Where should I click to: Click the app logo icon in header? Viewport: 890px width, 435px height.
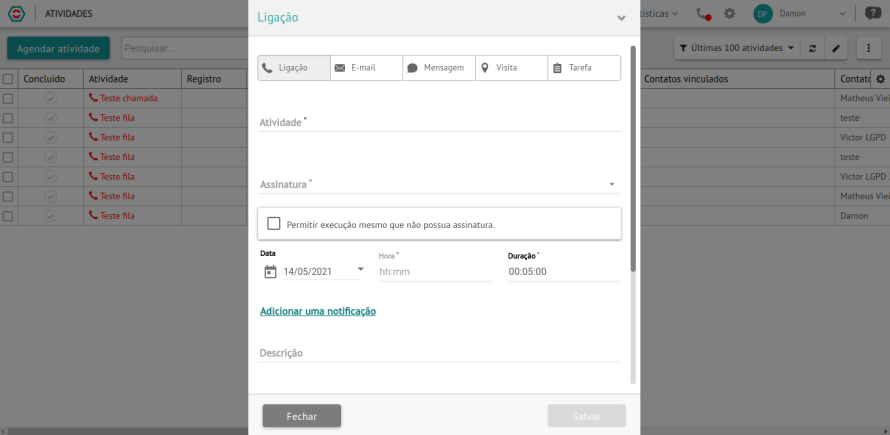[16, 14]
